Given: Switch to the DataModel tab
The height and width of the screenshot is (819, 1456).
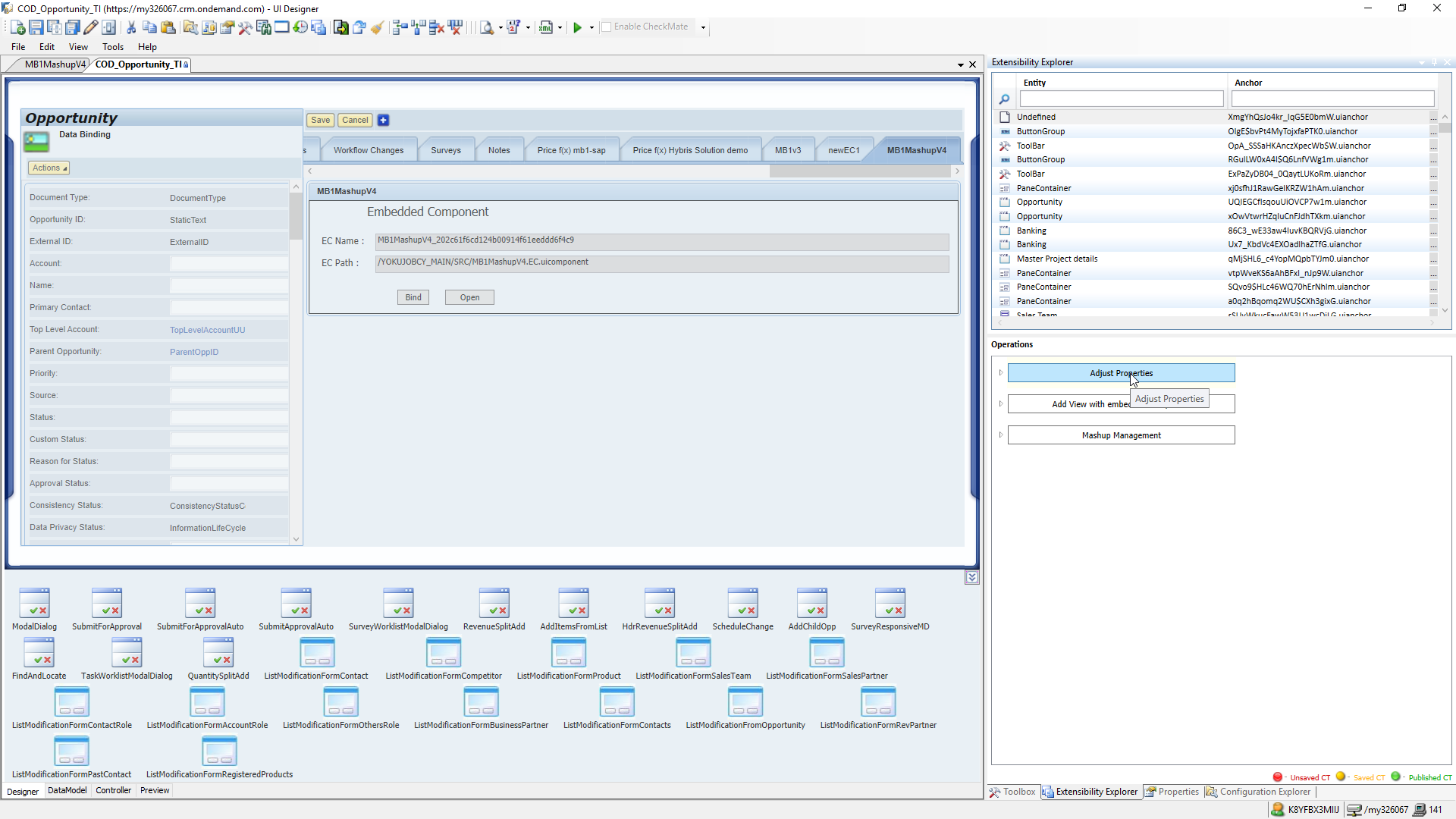Looking at the screenshot, I should click(67, 790).
